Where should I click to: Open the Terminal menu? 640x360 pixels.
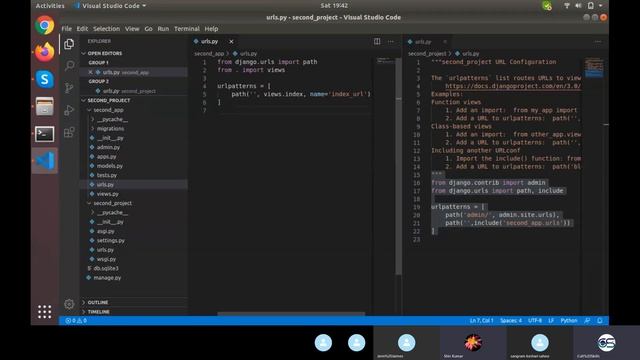187,29
